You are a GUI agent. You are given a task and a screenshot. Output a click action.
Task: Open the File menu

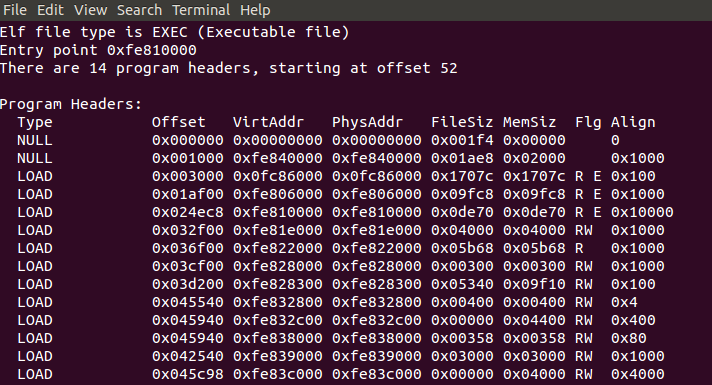[x=15, y=10]
